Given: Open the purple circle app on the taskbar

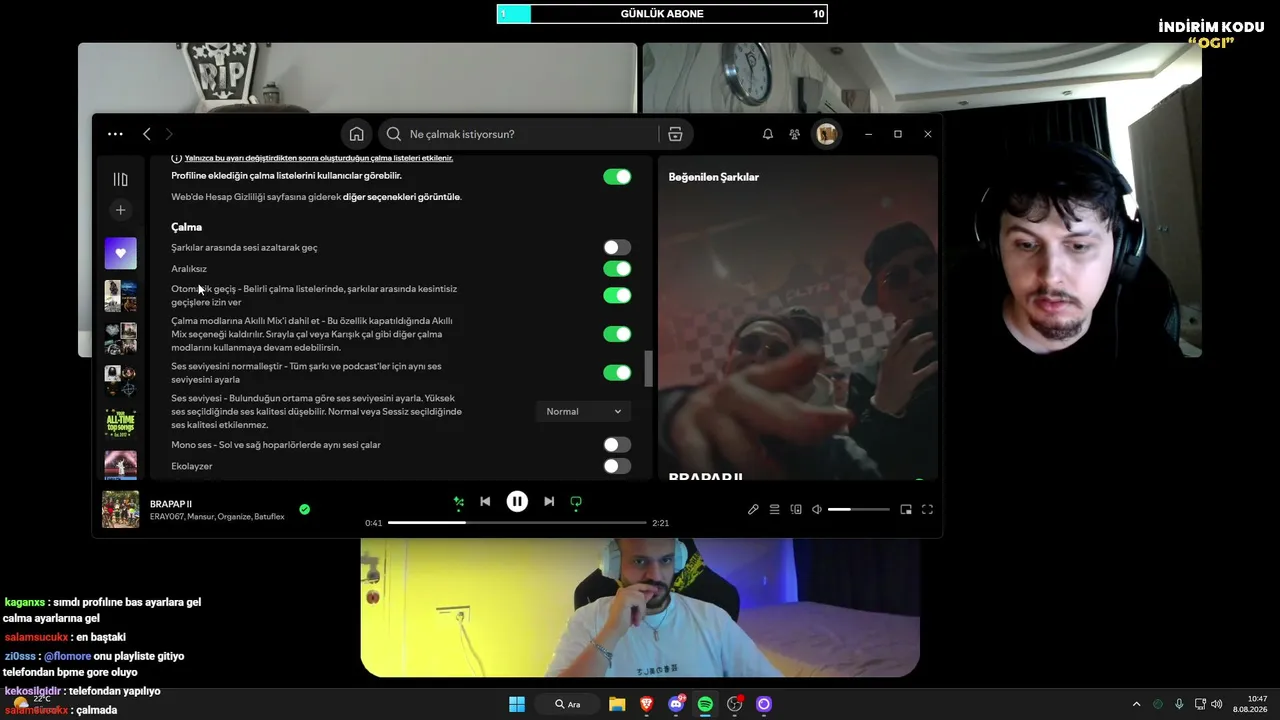Looking at the screenshot, I should click(x=764, y=704).
